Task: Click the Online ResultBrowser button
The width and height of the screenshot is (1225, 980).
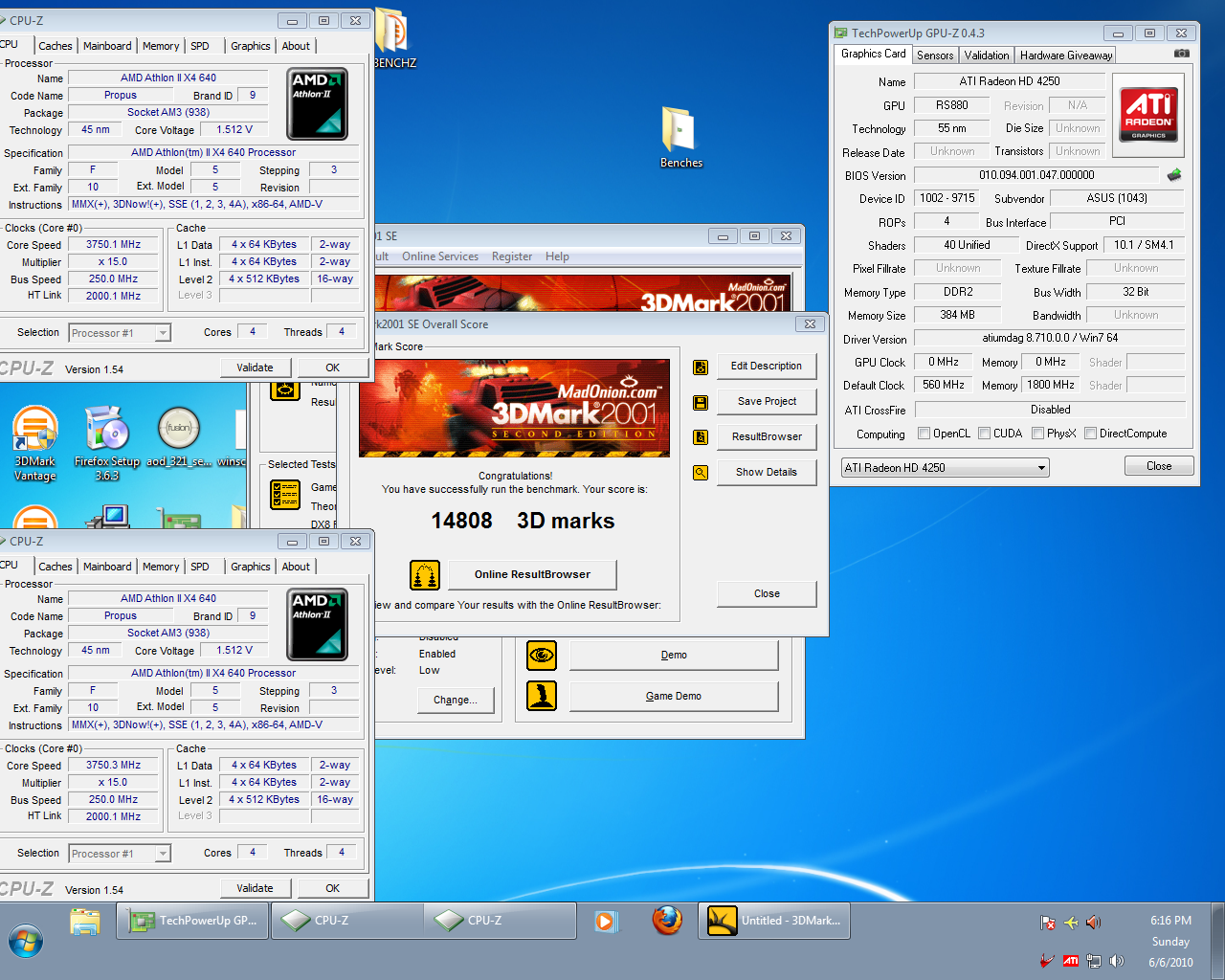Action: pos(532,574)
